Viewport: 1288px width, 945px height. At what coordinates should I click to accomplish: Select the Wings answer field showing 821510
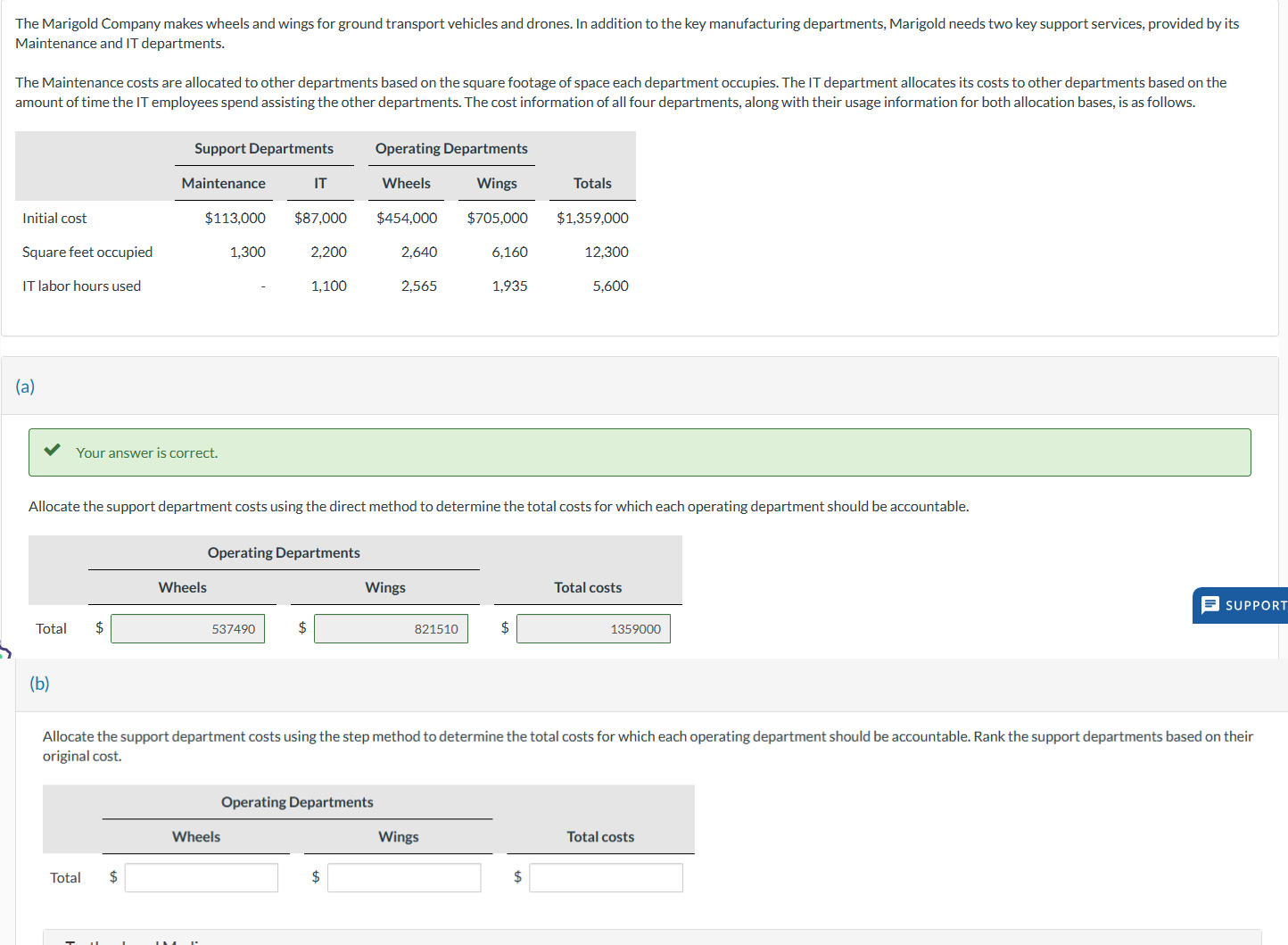(391, 628)
